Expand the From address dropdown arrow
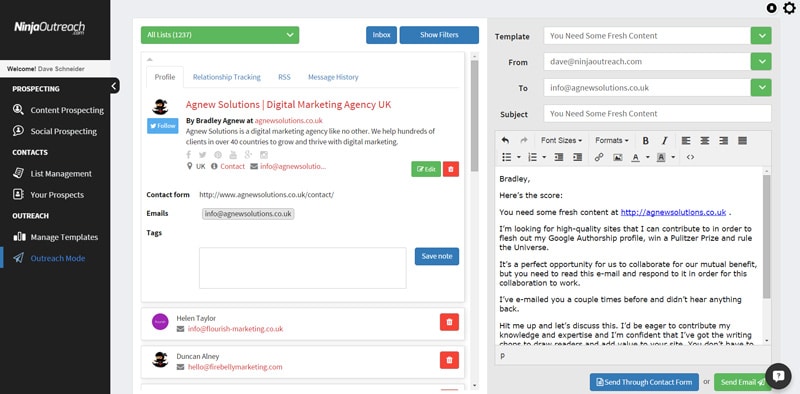800x394 pixels. pyautogui.click(x=761, y=62)
